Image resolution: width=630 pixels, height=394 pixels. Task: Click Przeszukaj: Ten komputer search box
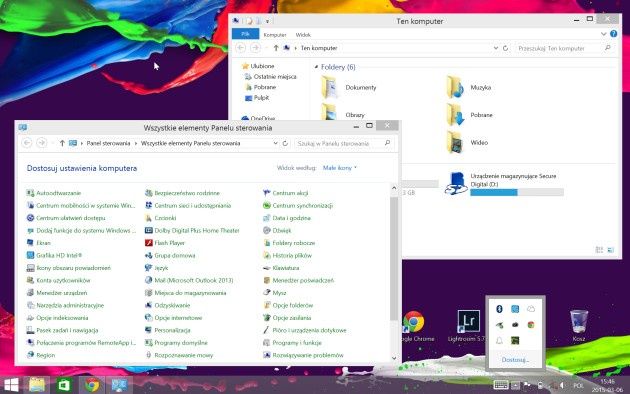tap(565, 48)
